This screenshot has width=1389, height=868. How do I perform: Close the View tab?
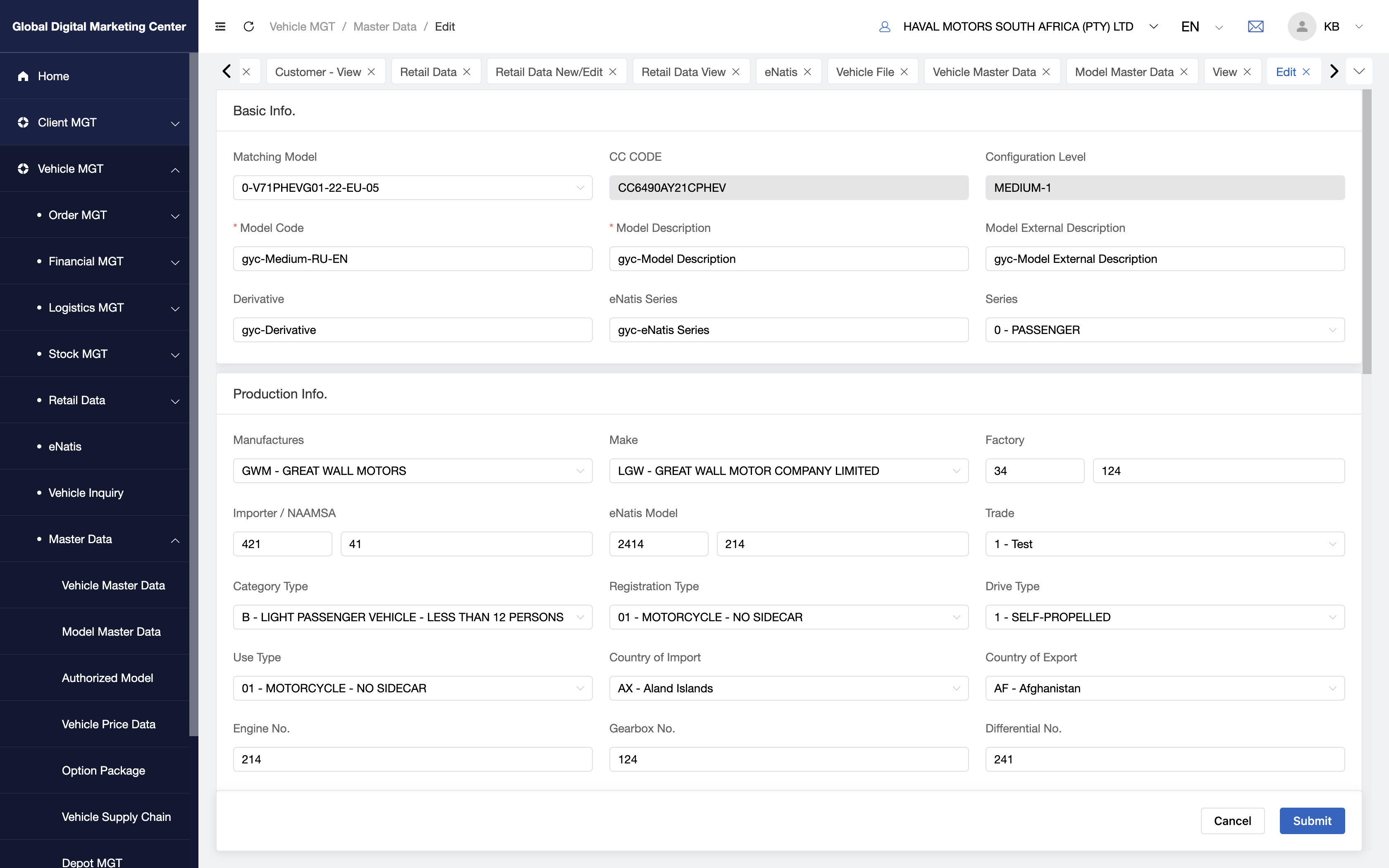pyautogui.click(x=1247, y=72)
